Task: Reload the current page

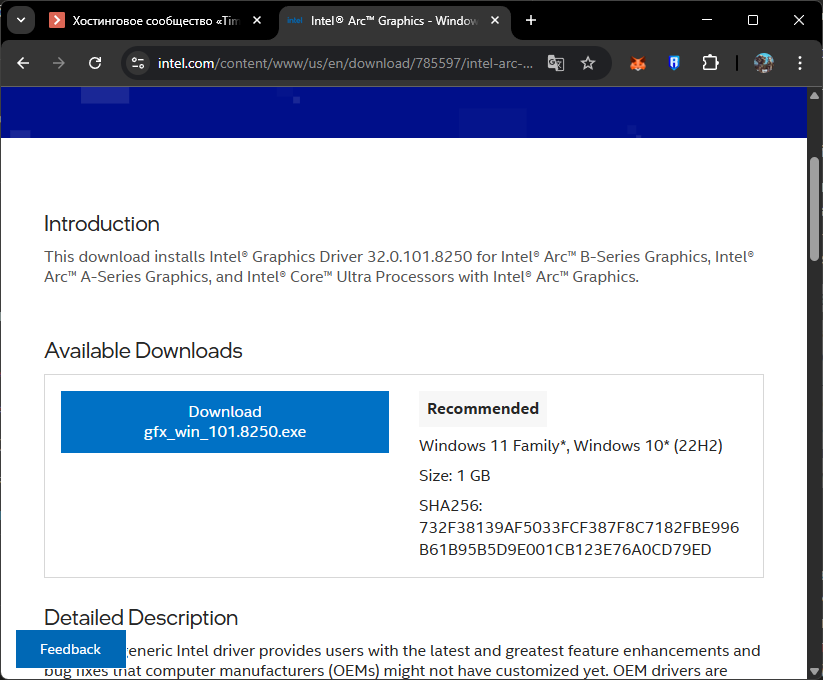Action: pyautogui.click(x=95, y=62)
